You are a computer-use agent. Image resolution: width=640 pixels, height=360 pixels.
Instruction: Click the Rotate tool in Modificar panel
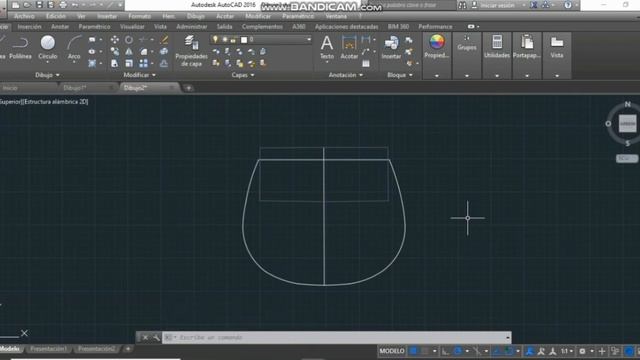[x=129, y=40]
